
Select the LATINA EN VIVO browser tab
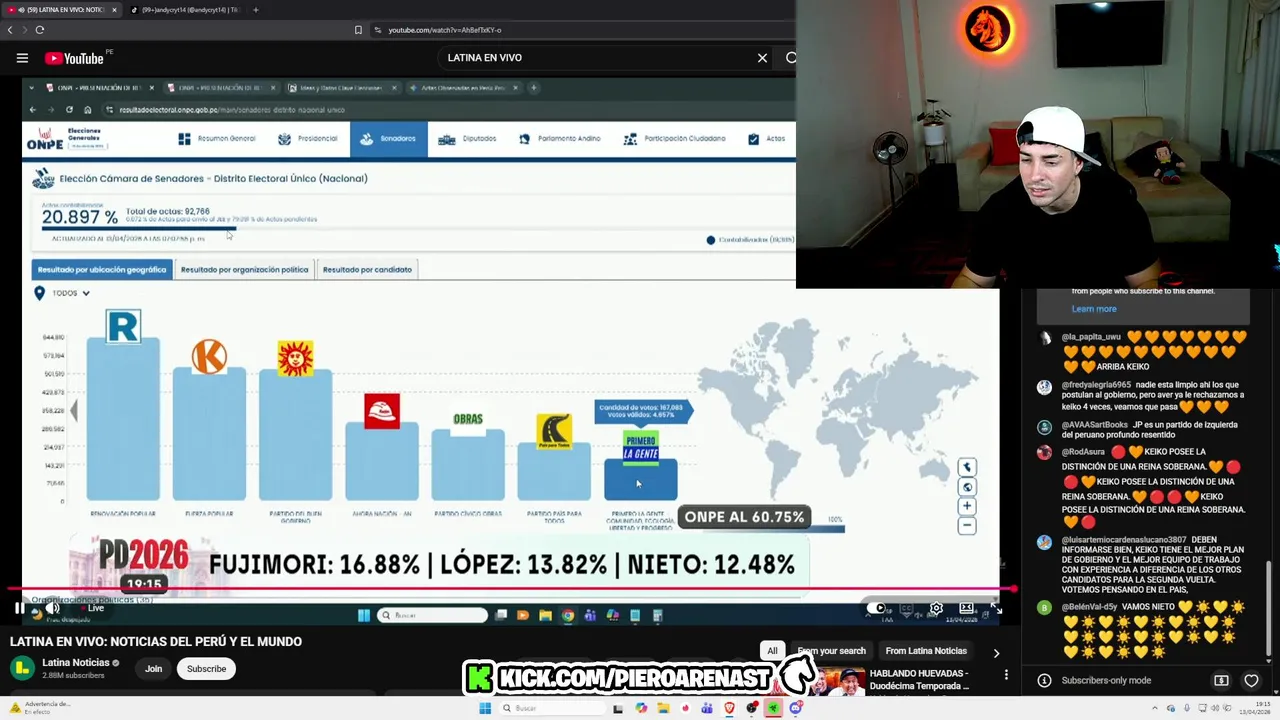click(x=60, y=10)
